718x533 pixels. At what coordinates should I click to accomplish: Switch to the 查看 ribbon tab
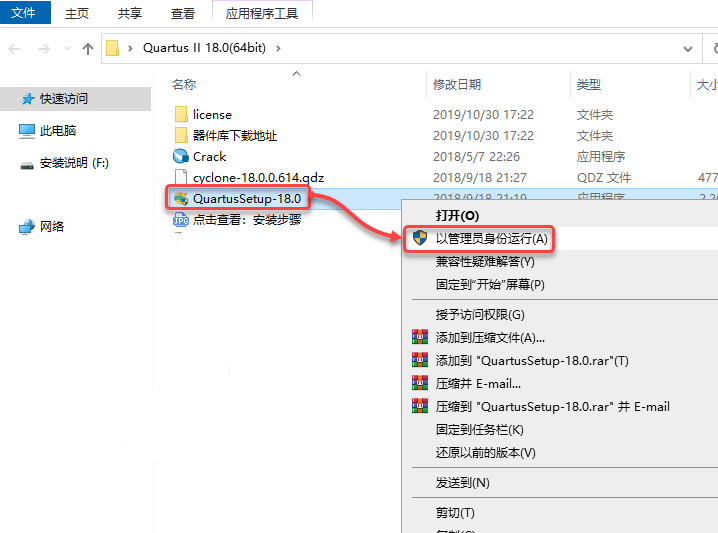[x=183, y=13]
